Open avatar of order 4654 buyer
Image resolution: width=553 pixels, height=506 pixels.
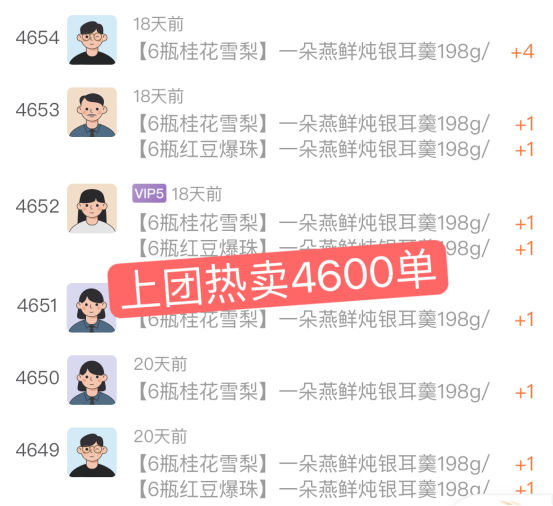(92, 40)
